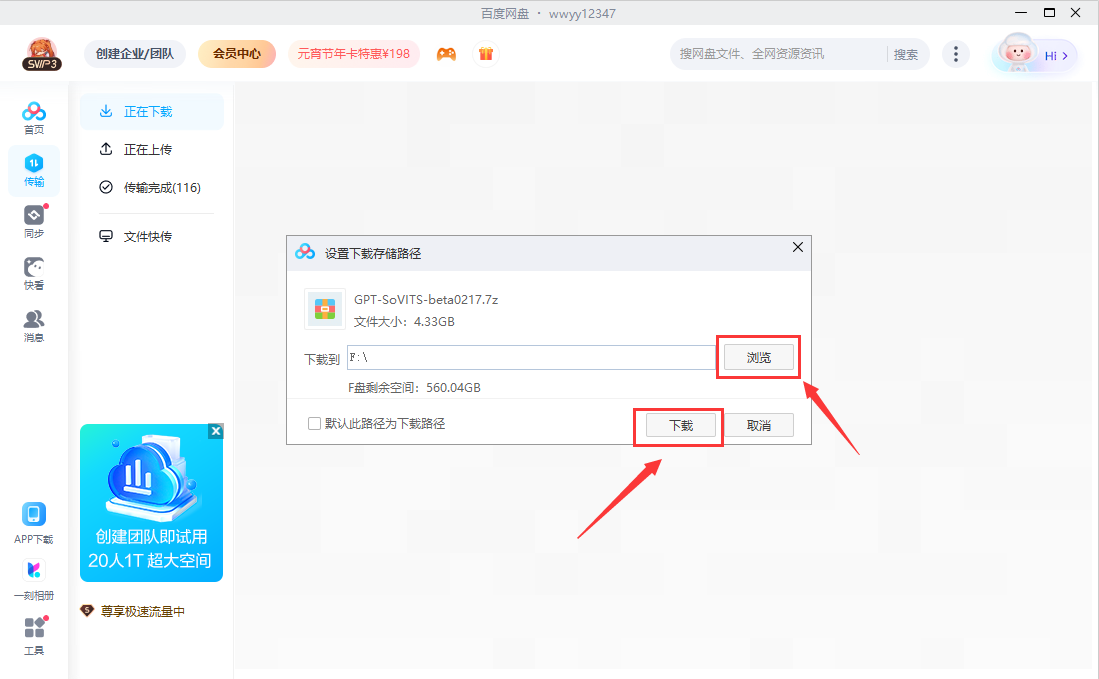Image resolution: width=1099 pixels, height=679 pixels.
Task: Switch to 正在下载 tab
Action: (x=152, y=111)
